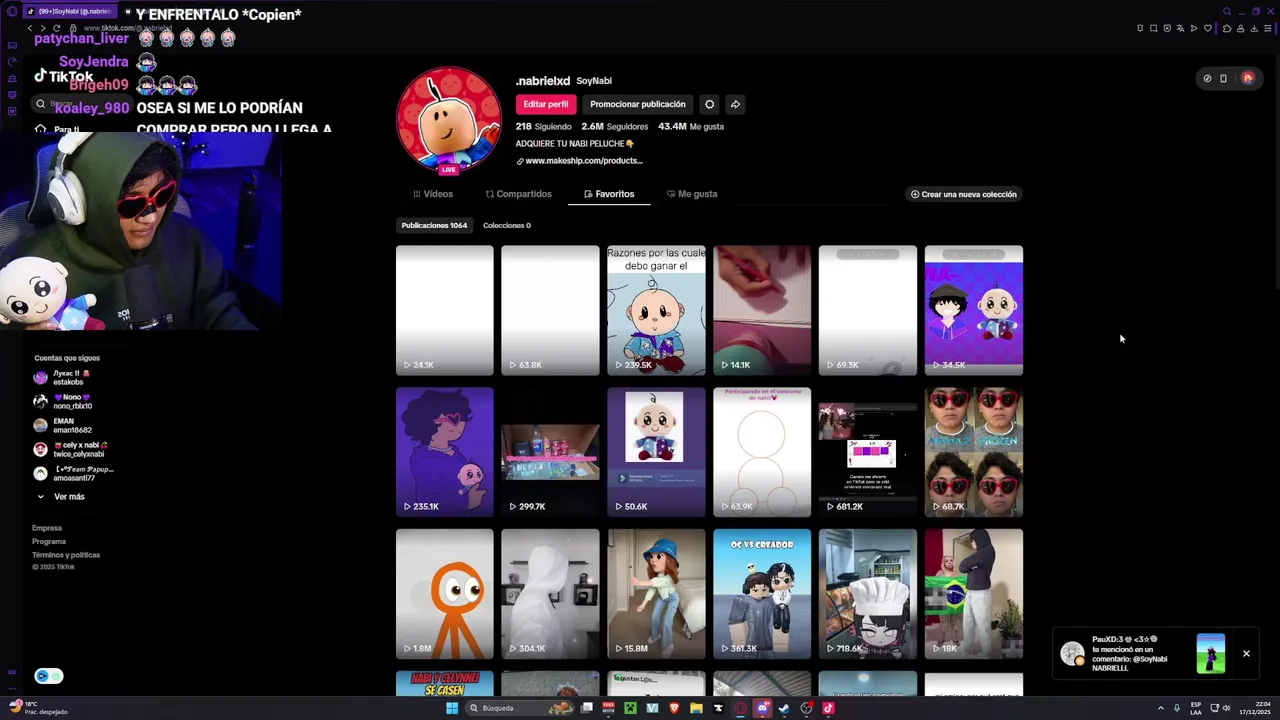Switch to the Videos tab
Viewport: 1280px width, 720px height.
(432, 194)
